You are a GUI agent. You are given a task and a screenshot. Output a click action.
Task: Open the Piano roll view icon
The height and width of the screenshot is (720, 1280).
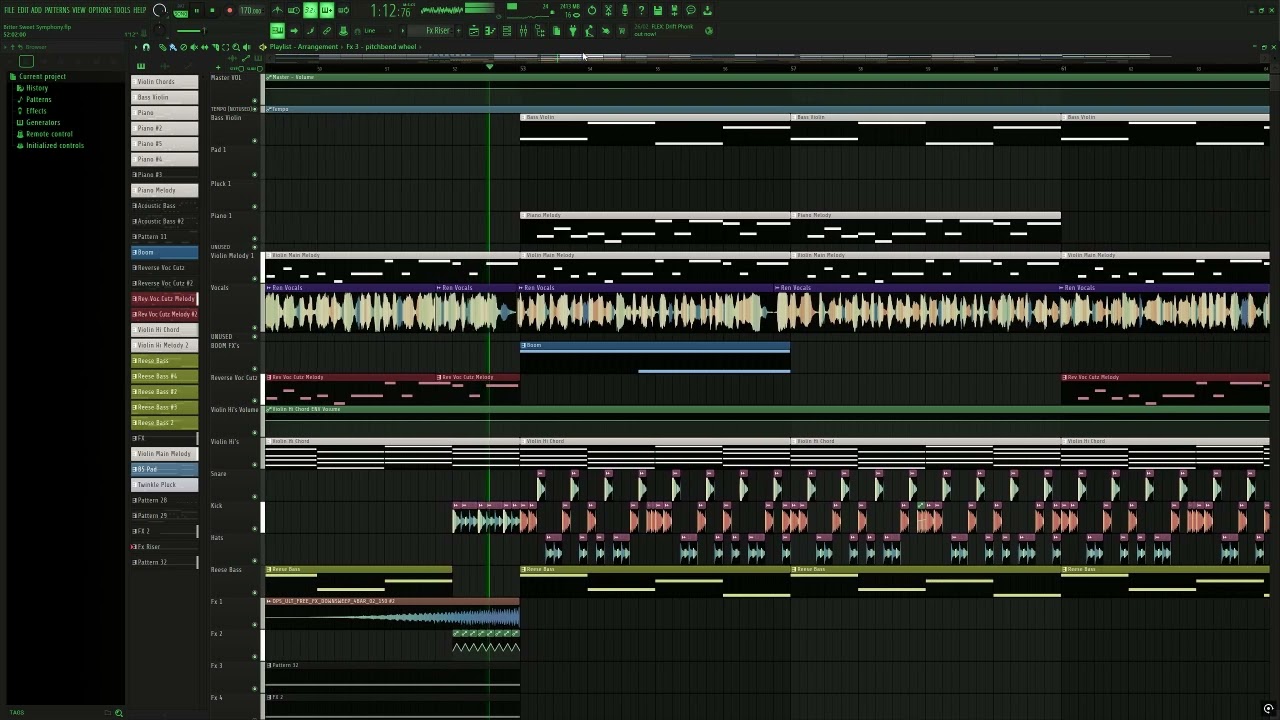(x=490, y=30)
